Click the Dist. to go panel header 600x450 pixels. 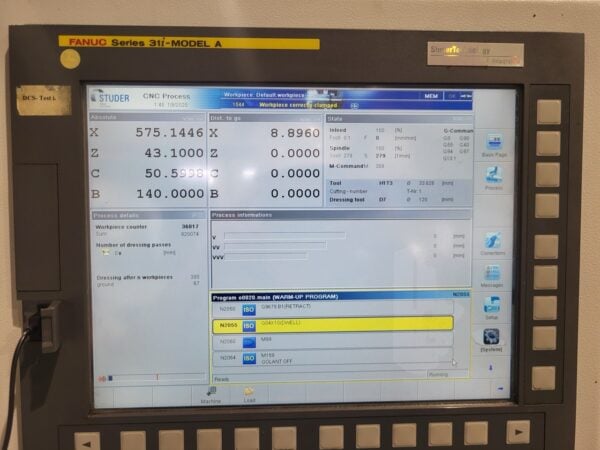265,118
